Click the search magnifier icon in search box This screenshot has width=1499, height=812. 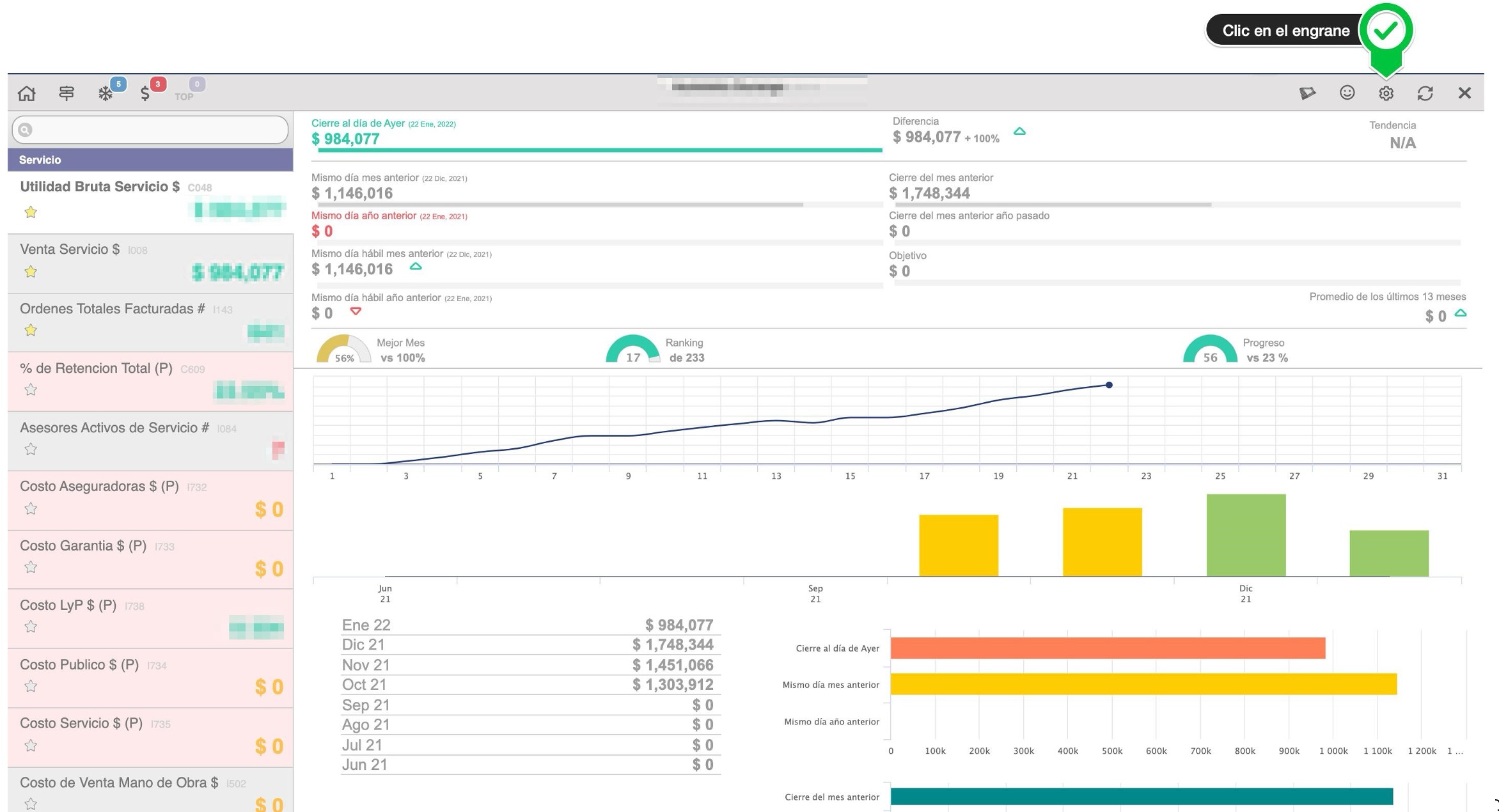25,130
